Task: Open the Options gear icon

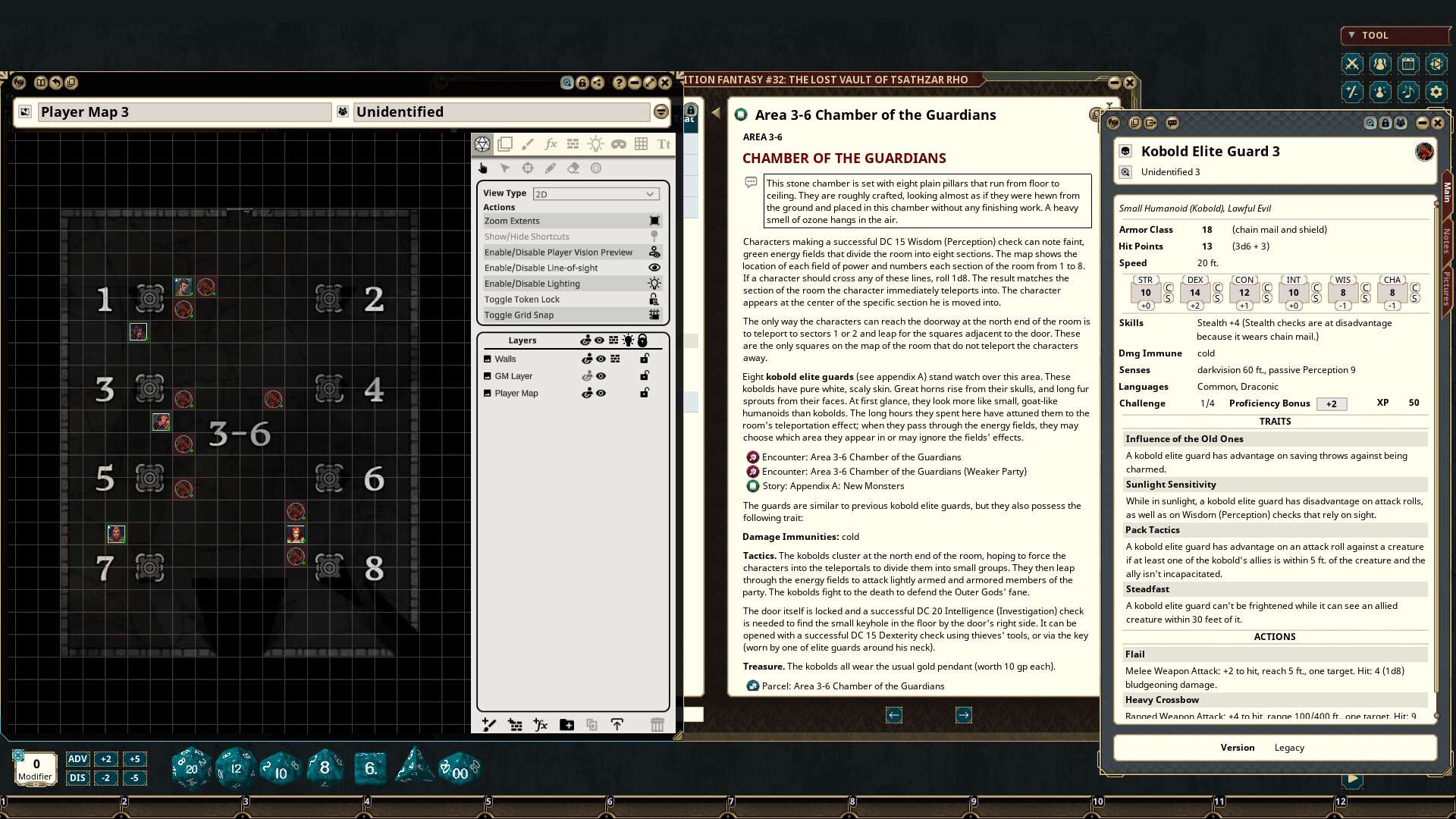Action: point(1436,93)
